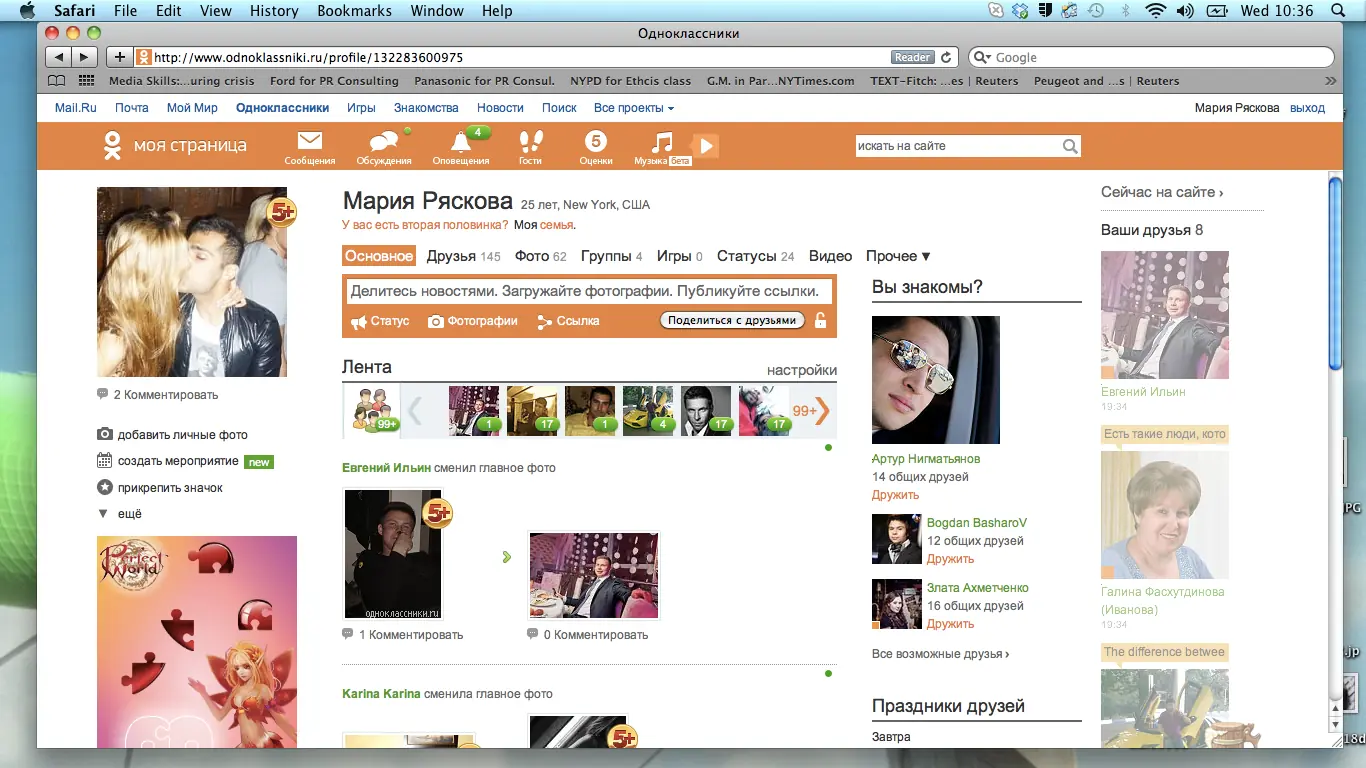Viewport: 1366px width, 768px height.
Task: Open настройки link for Лента
Action: coord(802,370)
